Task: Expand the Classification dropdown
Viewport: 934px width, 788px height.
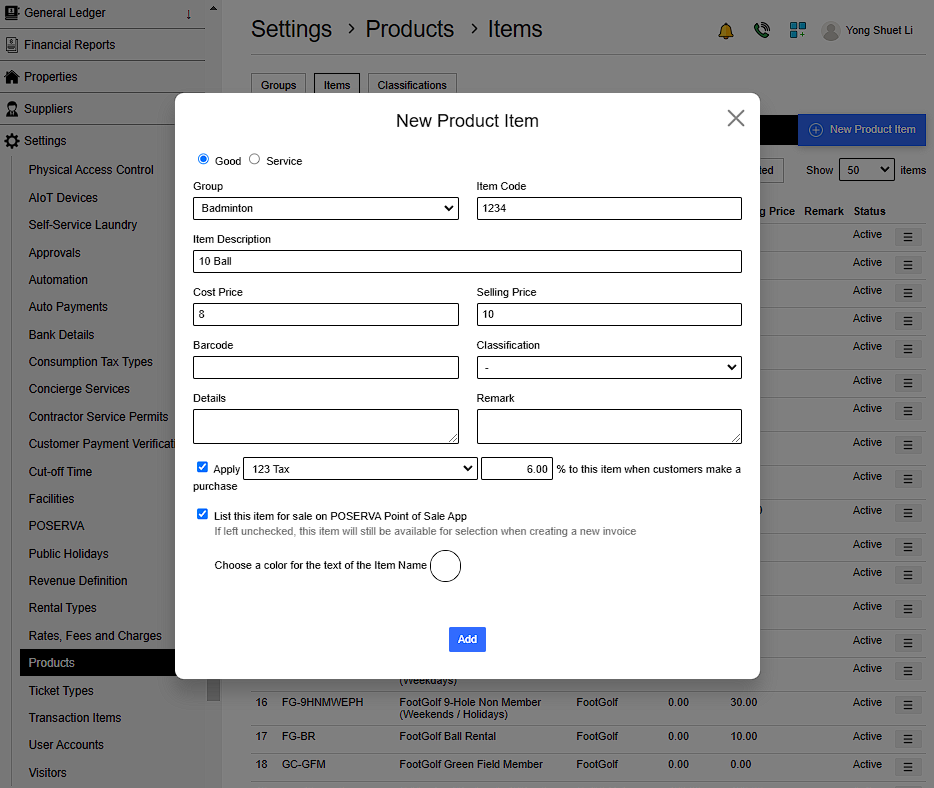Action: click(609, 368)
